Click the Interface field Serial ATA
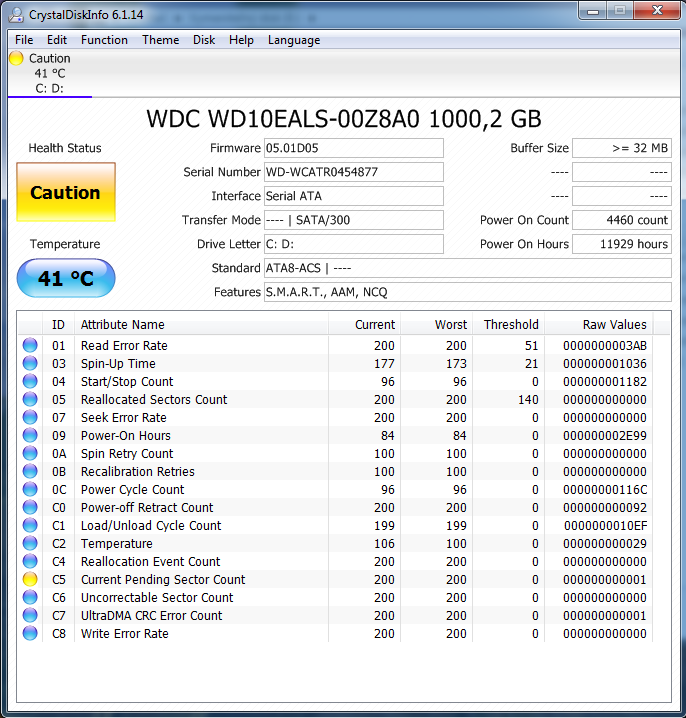Viewport: 686px width, 718px height. [354, 196]
